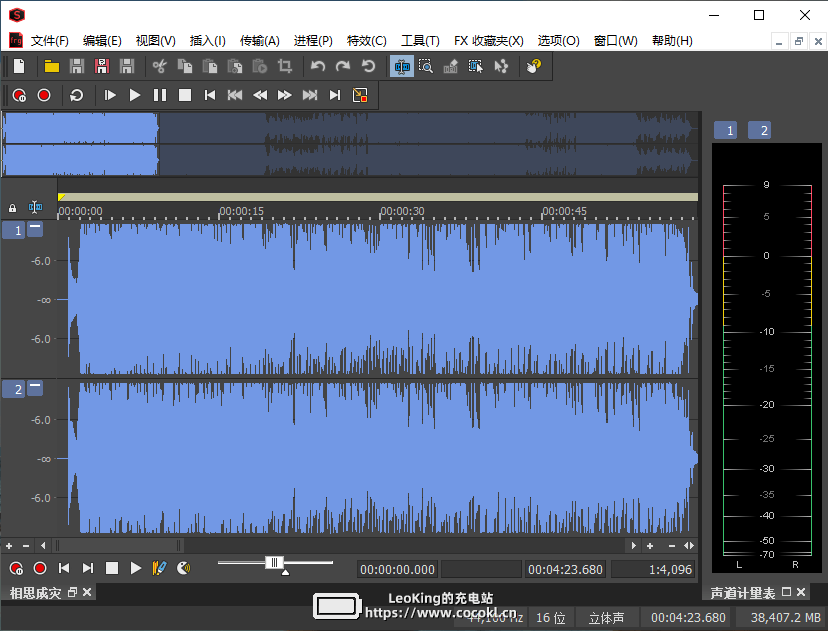This screenshot has width=828, height=631.
Task: Copy the selection with the Copy icon
Action: click(x=184, y=66)
